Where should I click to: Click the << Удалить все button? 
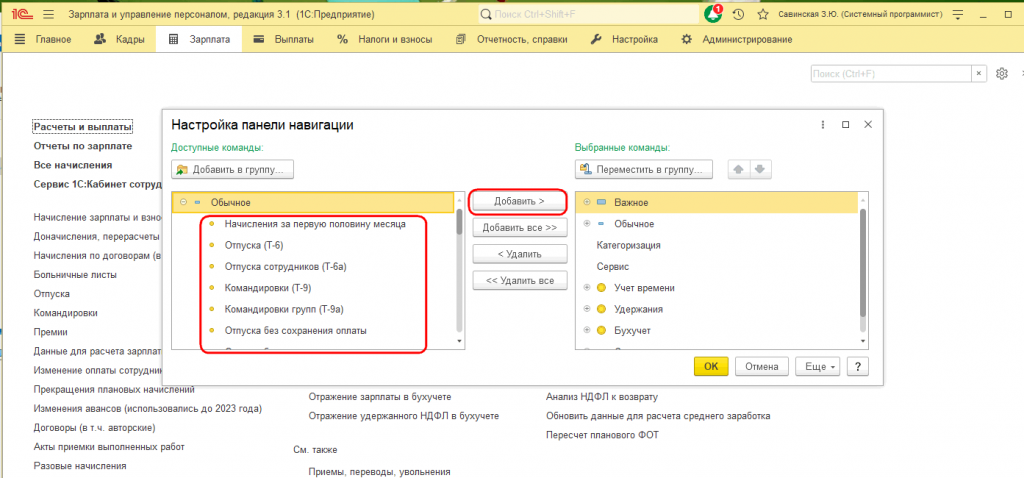[x=519, y=281]
